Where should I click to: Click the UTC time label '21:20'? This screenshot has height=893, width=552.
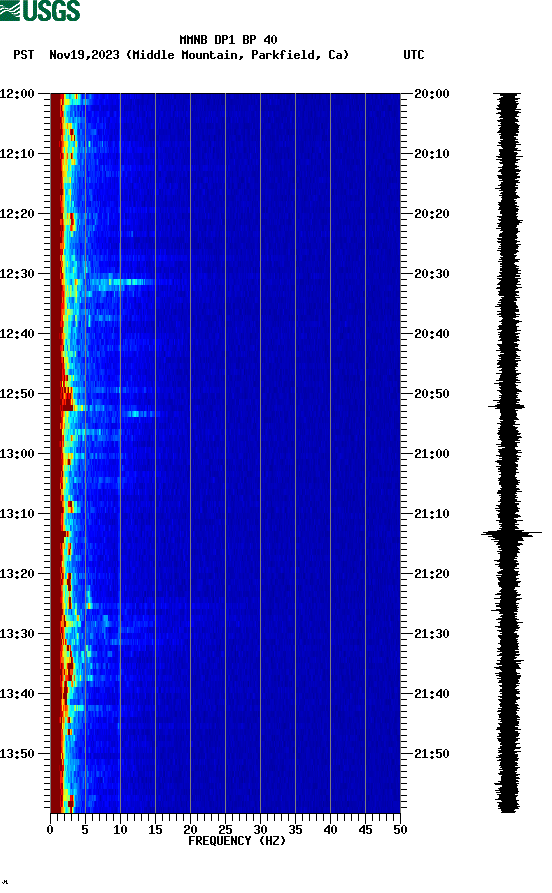[432, 574]
